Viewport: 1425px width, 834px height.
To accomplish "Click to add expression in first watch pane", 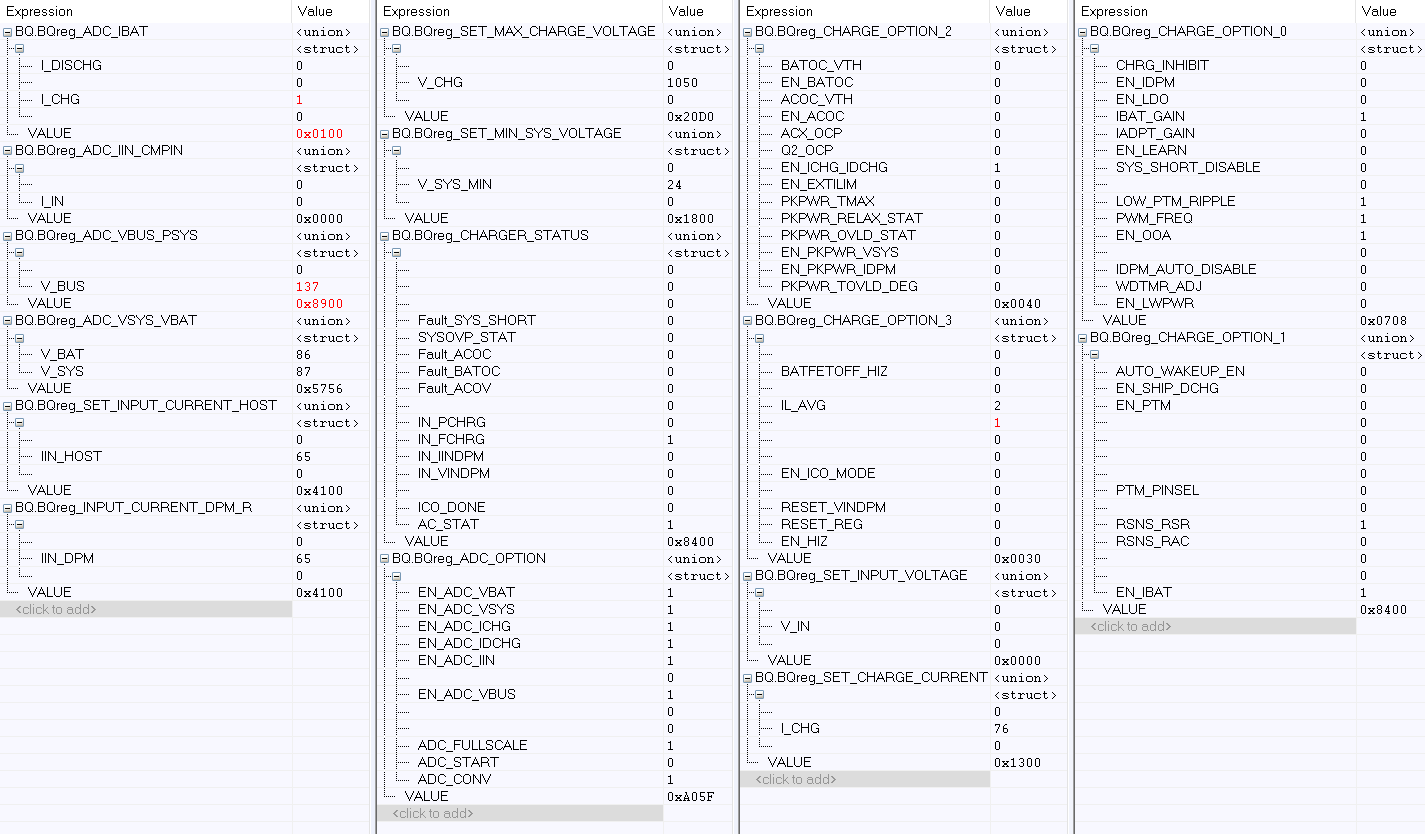I will (146, 609).
